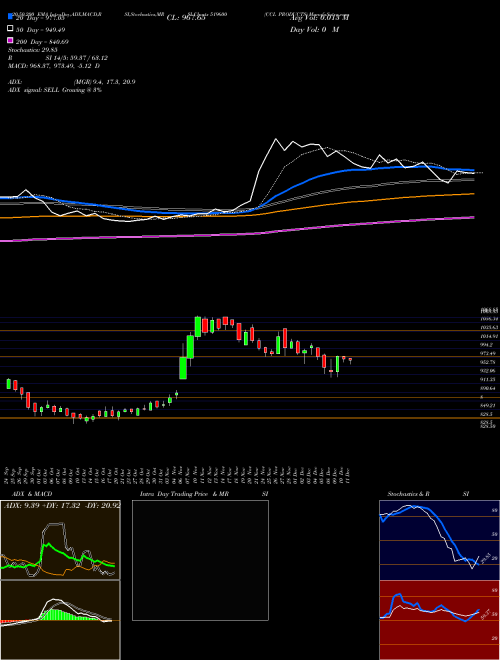Click the 994.2 price axis label
Image resolution: width=500 pixels, height=660 pixels.
tap(487, 345)
